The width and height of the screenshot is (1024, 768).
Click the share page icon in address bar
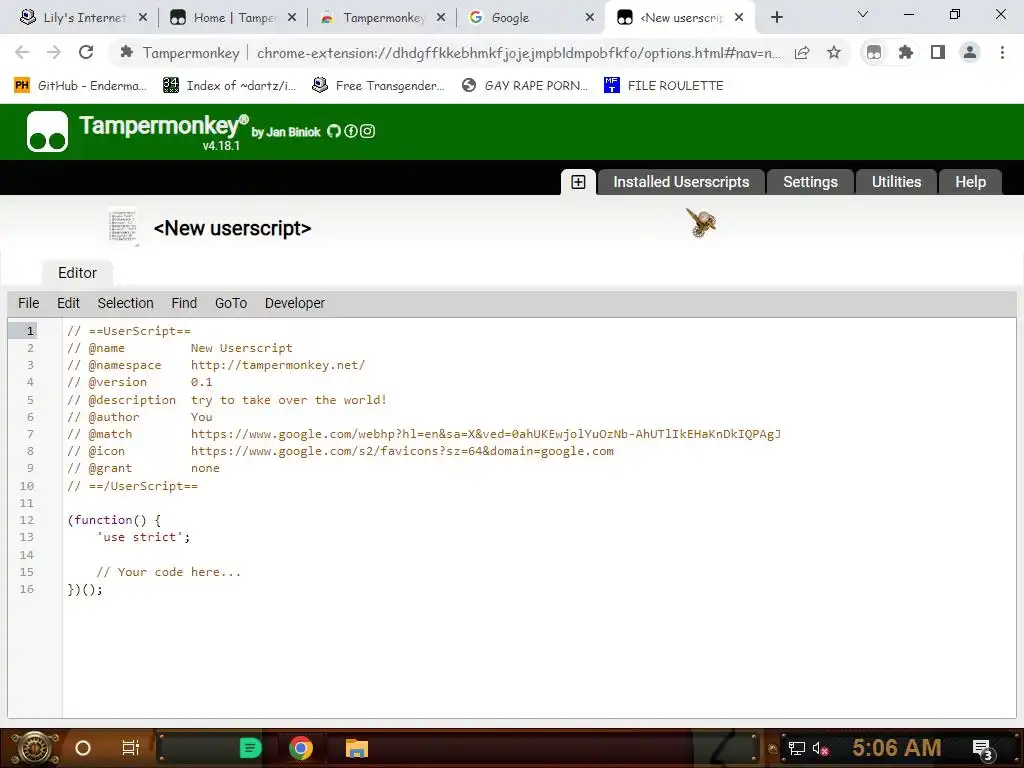coord(802,52)
